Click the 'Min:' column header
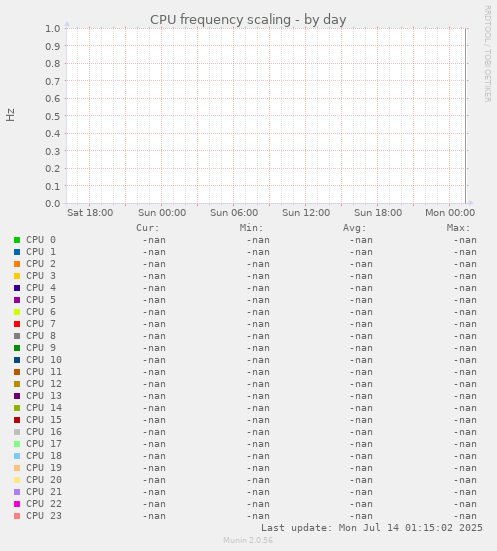Screen dimensions: 497x551 [x=251, y=228]
